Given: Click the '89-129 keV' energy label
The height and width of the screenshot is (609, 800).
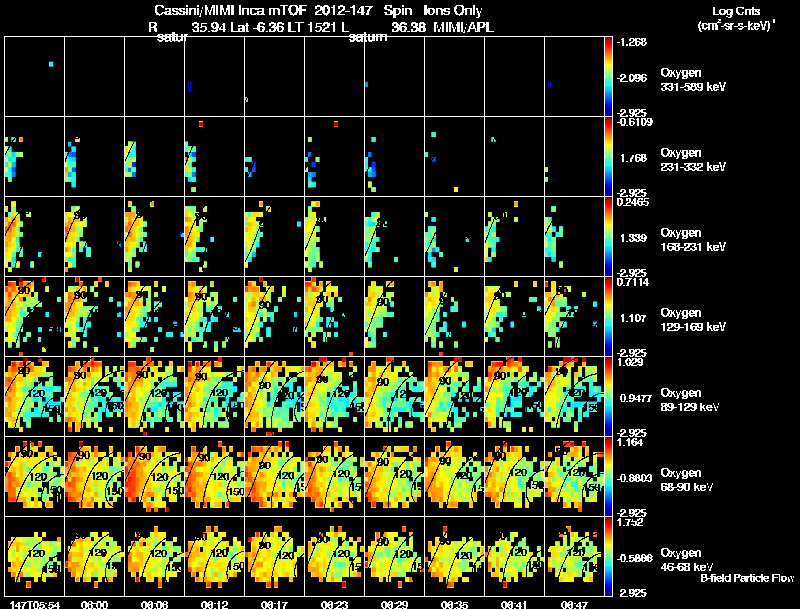Looking at the screenshot, I should point(690,407).
